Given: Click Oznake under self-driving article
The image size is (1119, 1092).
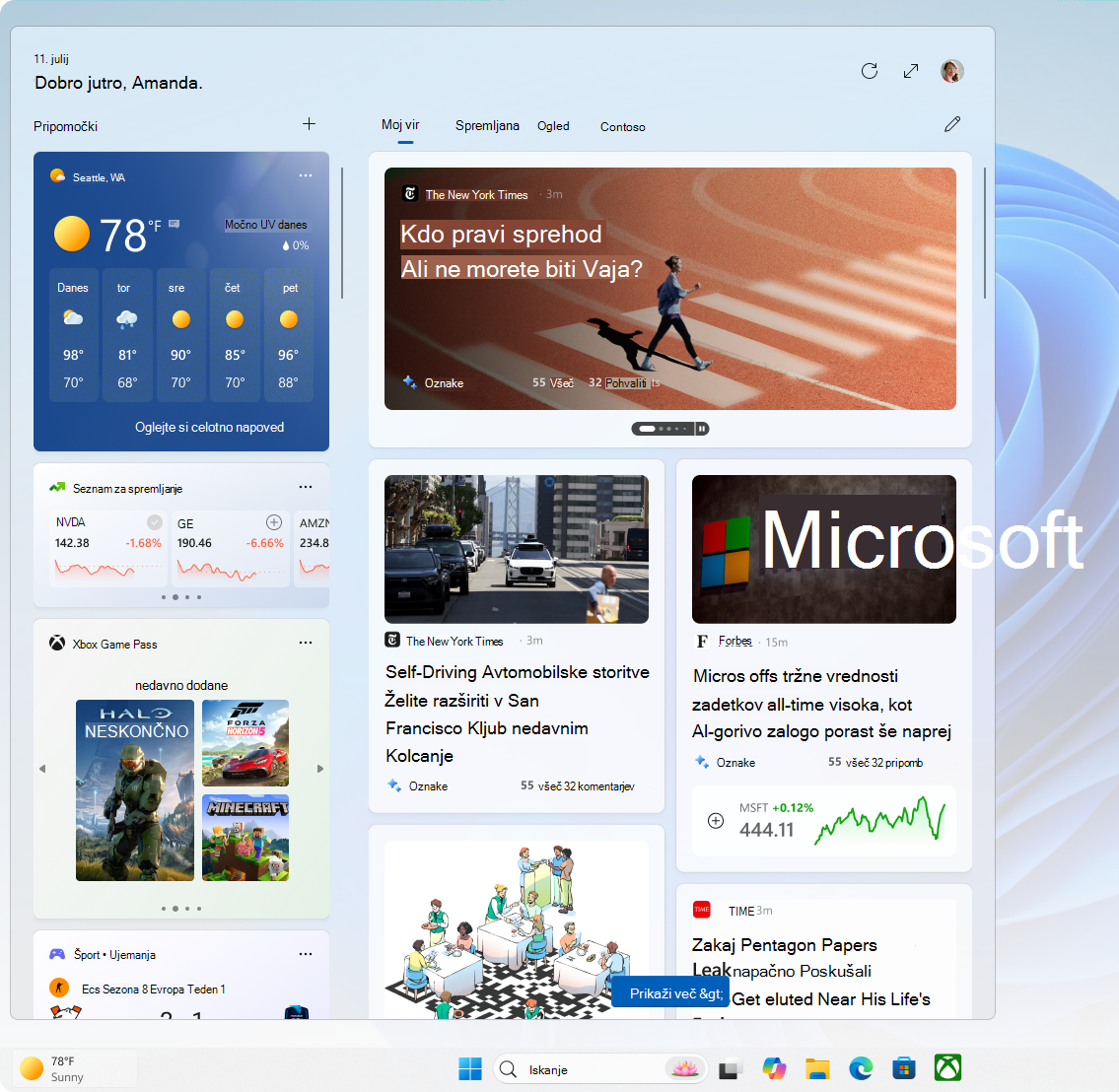Looking at the screenshot, I should point(428,786).
